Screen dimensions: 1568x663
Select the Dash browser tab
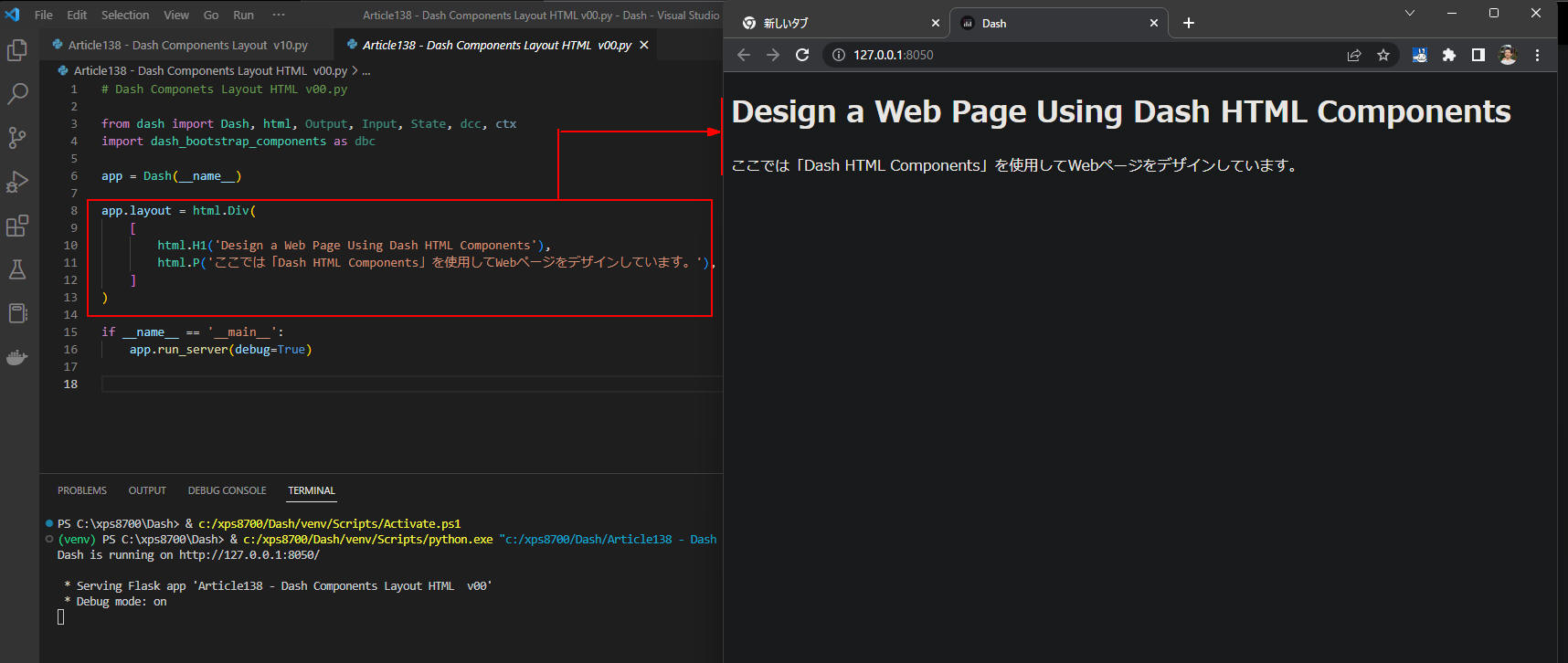(1058, 23)
